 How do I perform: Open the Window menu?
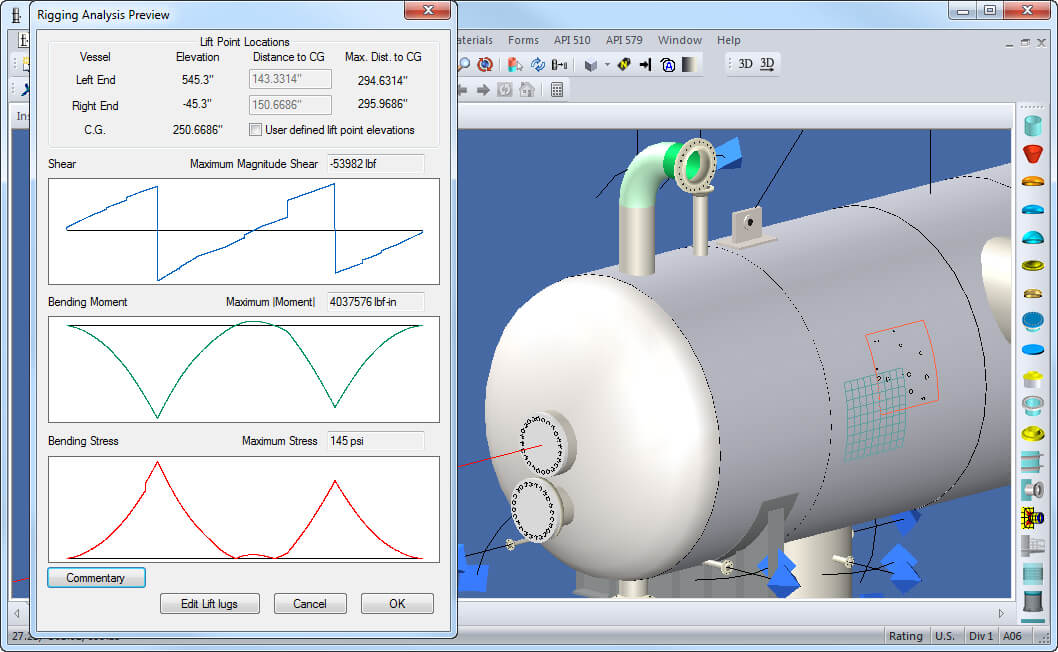(x=680, y=40)
